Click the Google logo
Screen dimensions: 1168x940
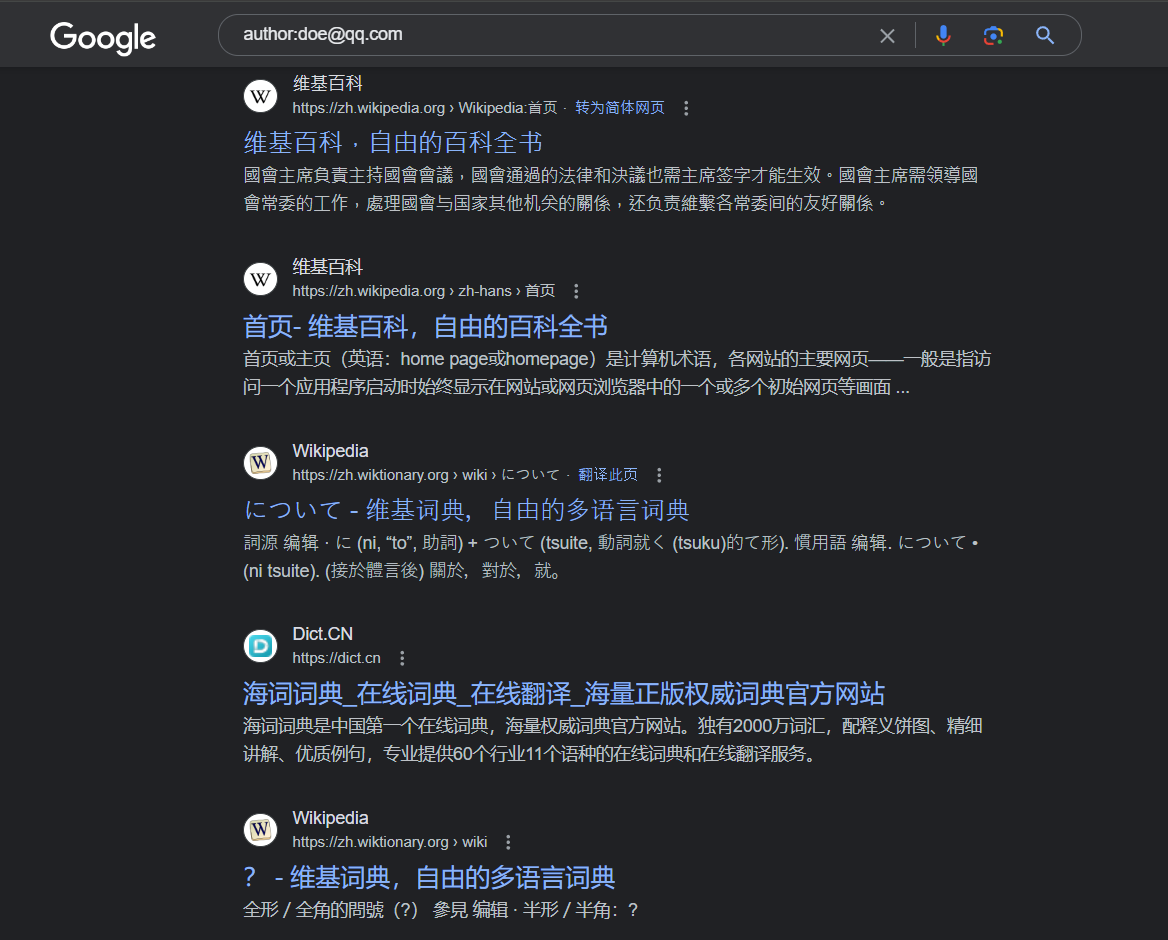point(103,37)
